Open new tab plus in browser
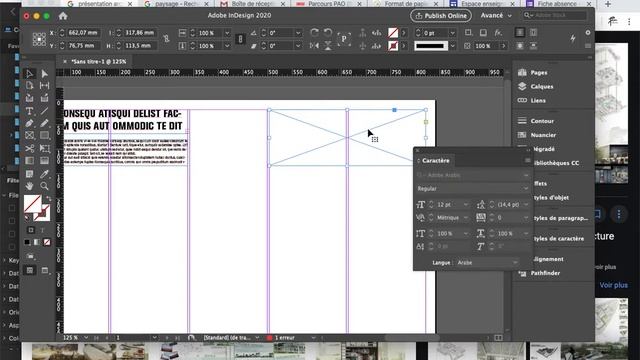The height and width of the screenshot is (360, 640). point(608,4)
